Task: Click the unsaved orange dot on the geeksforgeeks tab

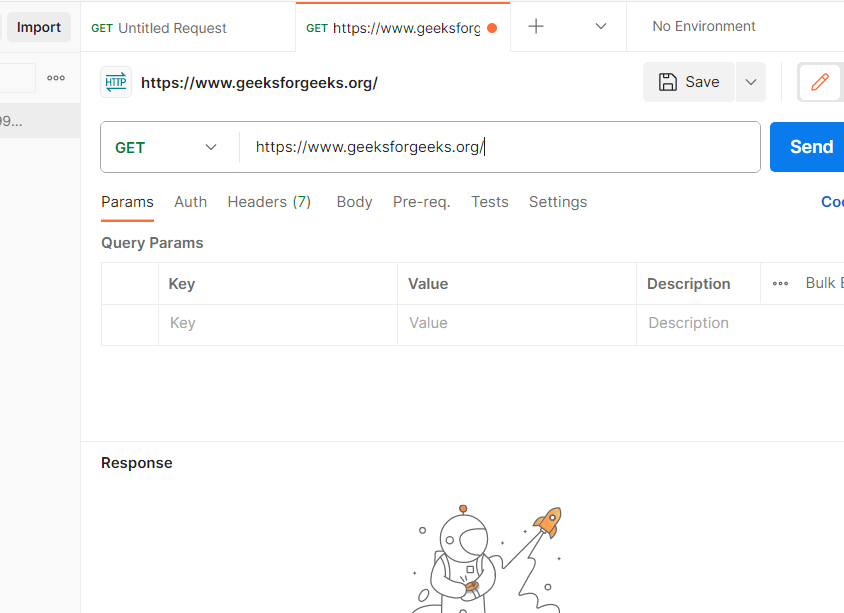Action: (x=492, y=28)
